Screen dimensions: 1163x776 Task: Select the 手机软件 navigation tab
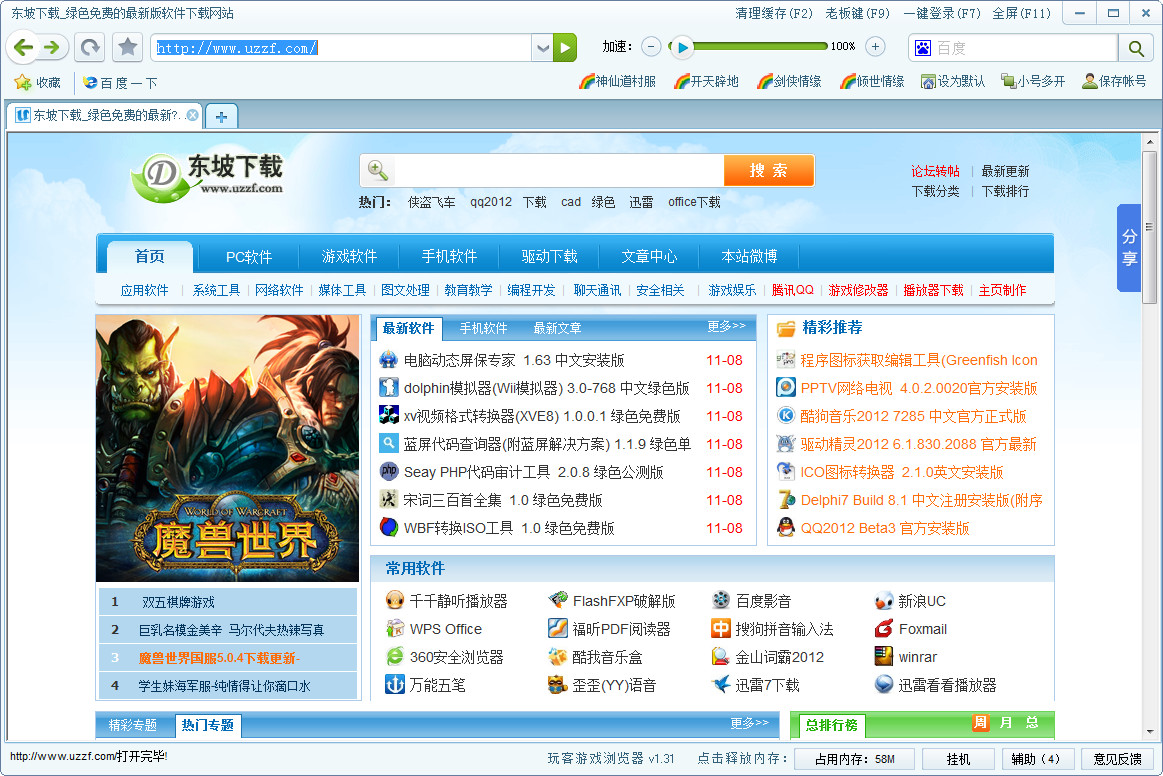point(449,257)
